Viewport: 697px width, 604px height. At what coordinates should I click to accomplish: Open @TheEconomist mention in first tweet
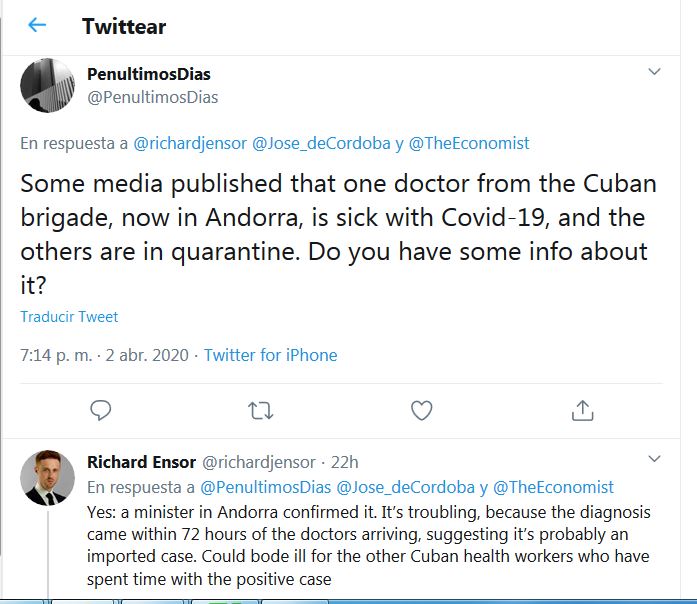point(469,143)
